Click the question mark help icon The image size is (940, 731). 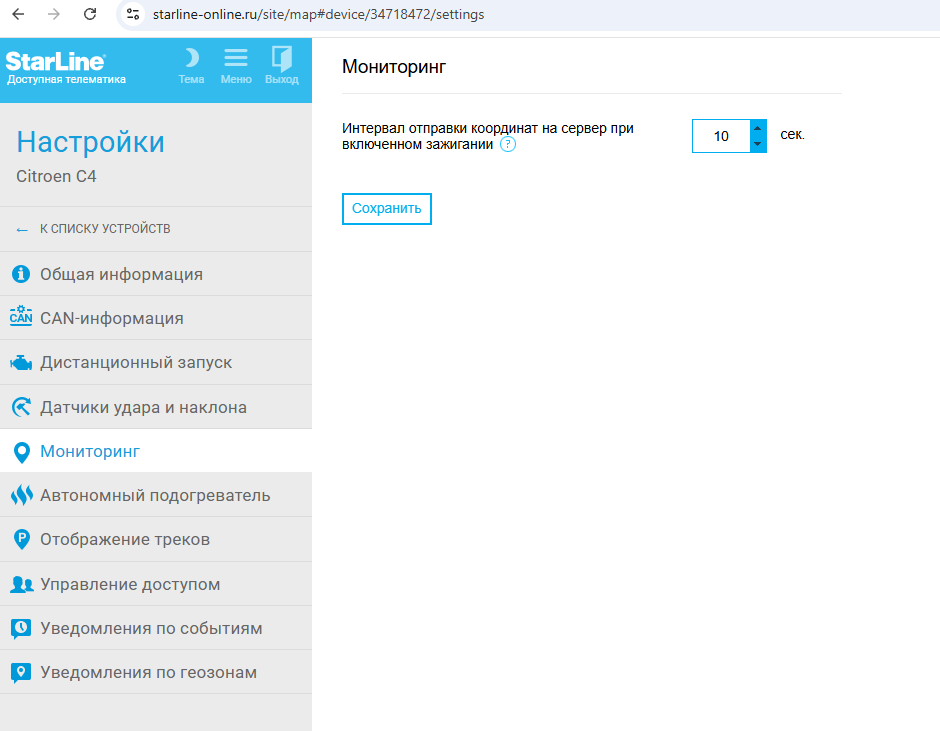point(508,145)
